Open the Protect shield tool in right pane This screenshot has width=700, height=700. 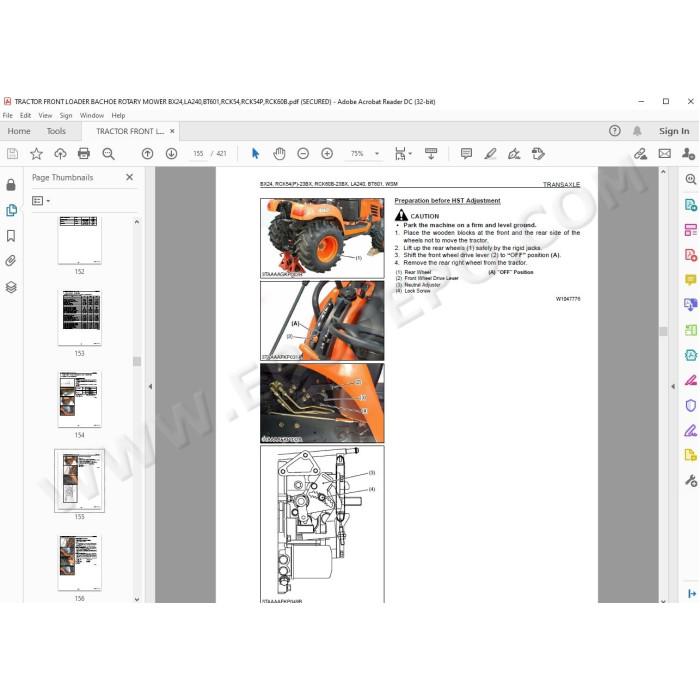tap(691, 405)
